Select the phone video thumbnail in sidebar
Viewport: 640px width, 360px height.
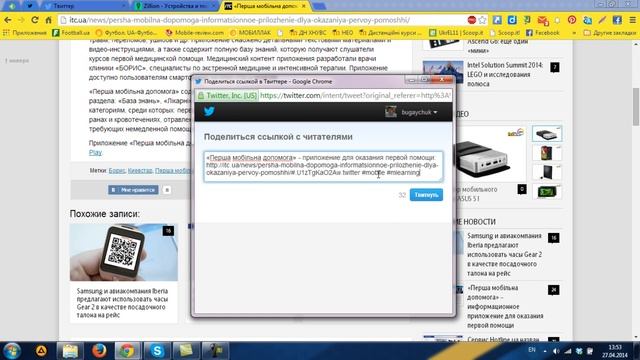(547, 153)
